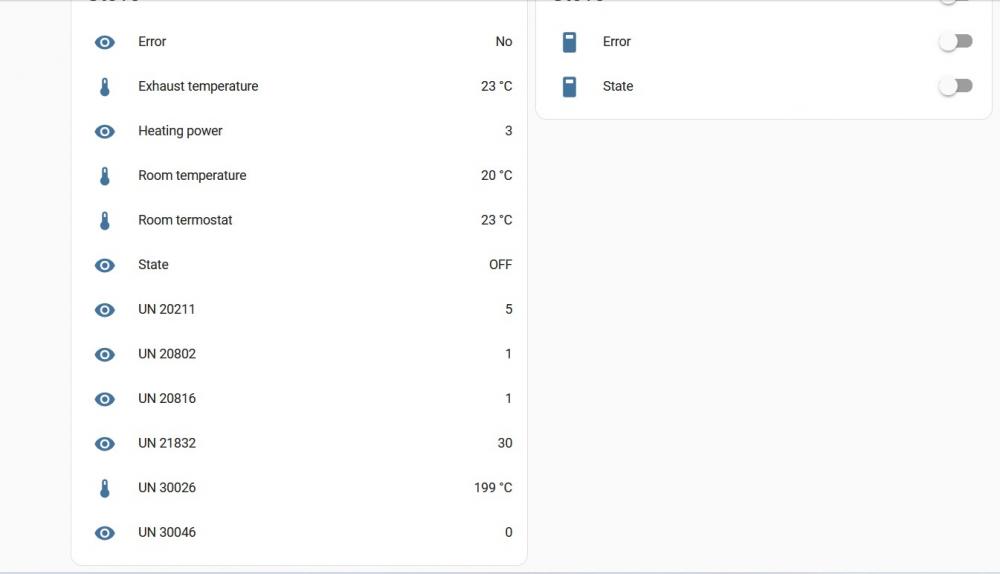Open Exhaust temperature 23 °C reading

pyautogui.click(x=496, y=86)
